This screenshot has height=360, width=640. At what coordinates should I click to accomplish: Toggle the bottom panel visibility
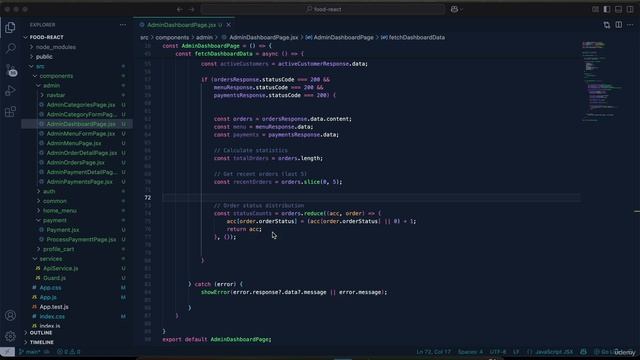click(x=619, y=9)
